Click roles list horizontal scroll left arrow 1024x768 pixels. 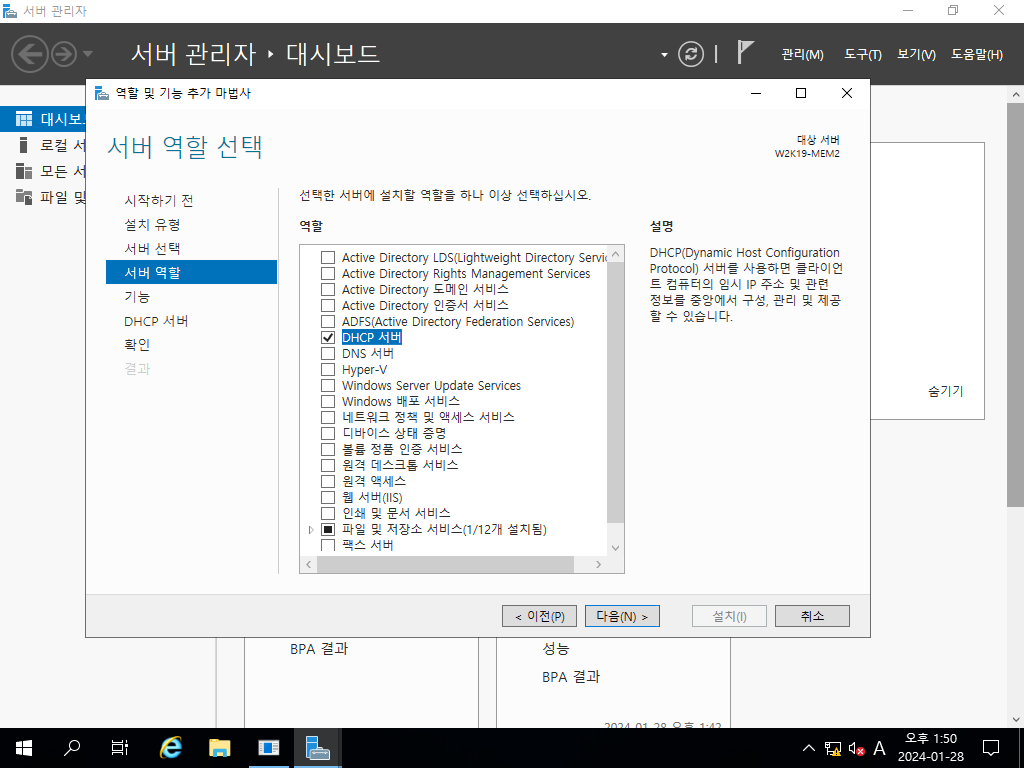308,564
